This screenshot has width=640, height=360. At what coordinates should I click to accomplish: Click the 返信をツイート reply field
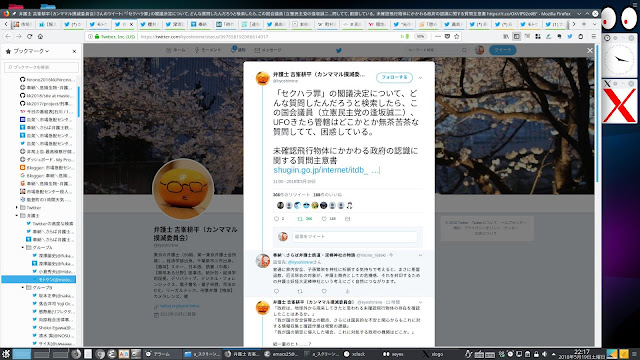click(355, 237)
